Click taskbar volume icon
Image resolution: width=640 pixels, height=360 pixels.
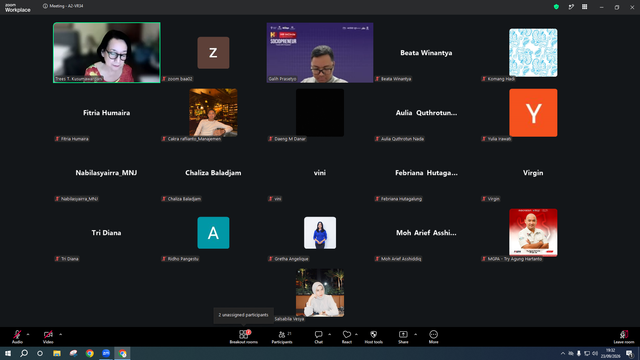(x=595, y=353)
